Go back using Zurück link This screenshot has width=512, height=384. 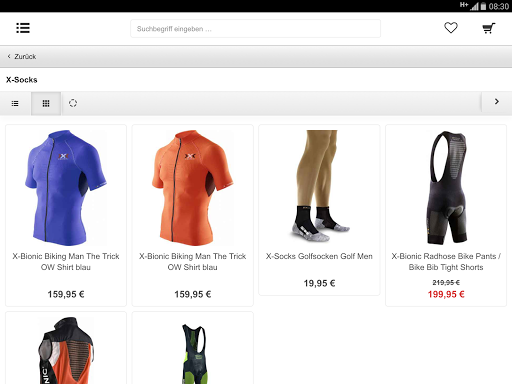click(25, 56)
